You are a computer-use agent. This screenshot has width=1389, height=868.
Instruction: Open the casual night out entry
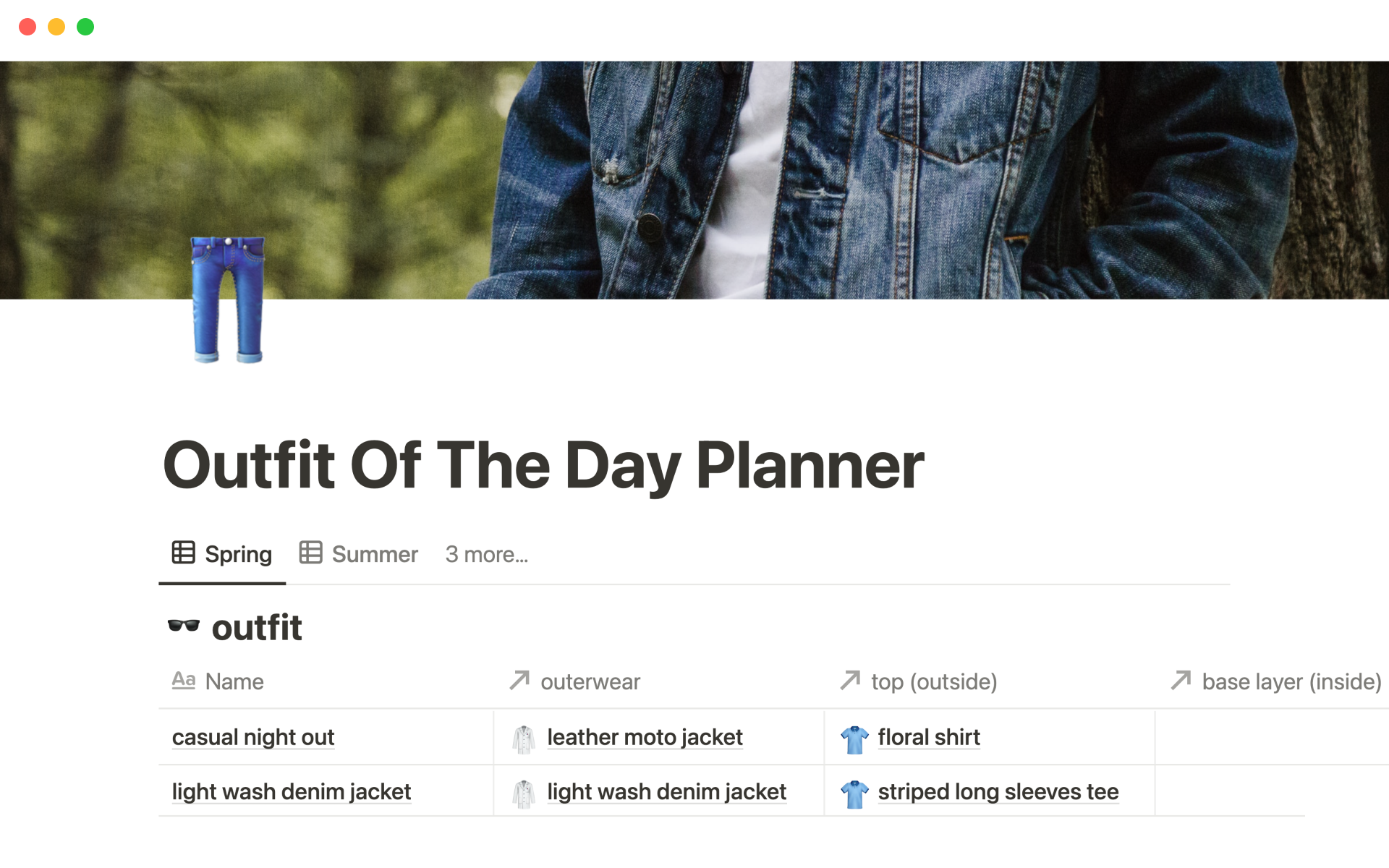click(x=253, y=737)
